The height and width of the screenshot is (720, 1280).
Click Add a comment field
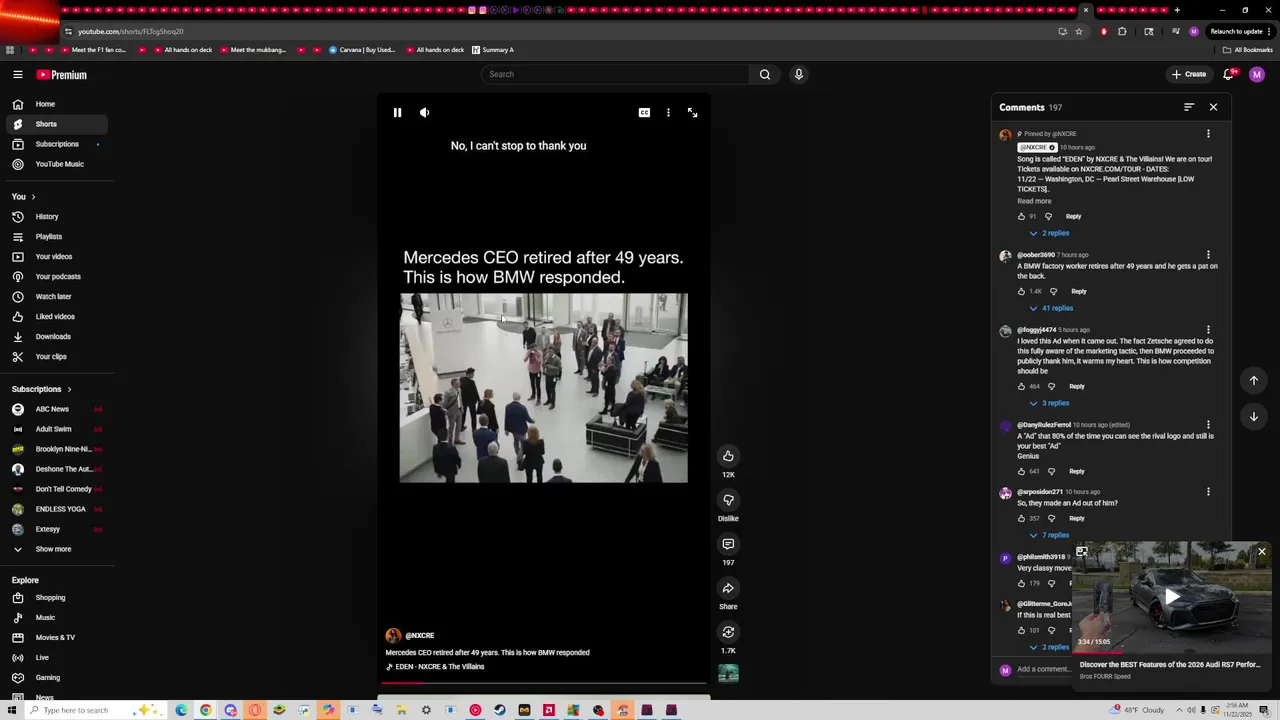tap(1043, 669)
